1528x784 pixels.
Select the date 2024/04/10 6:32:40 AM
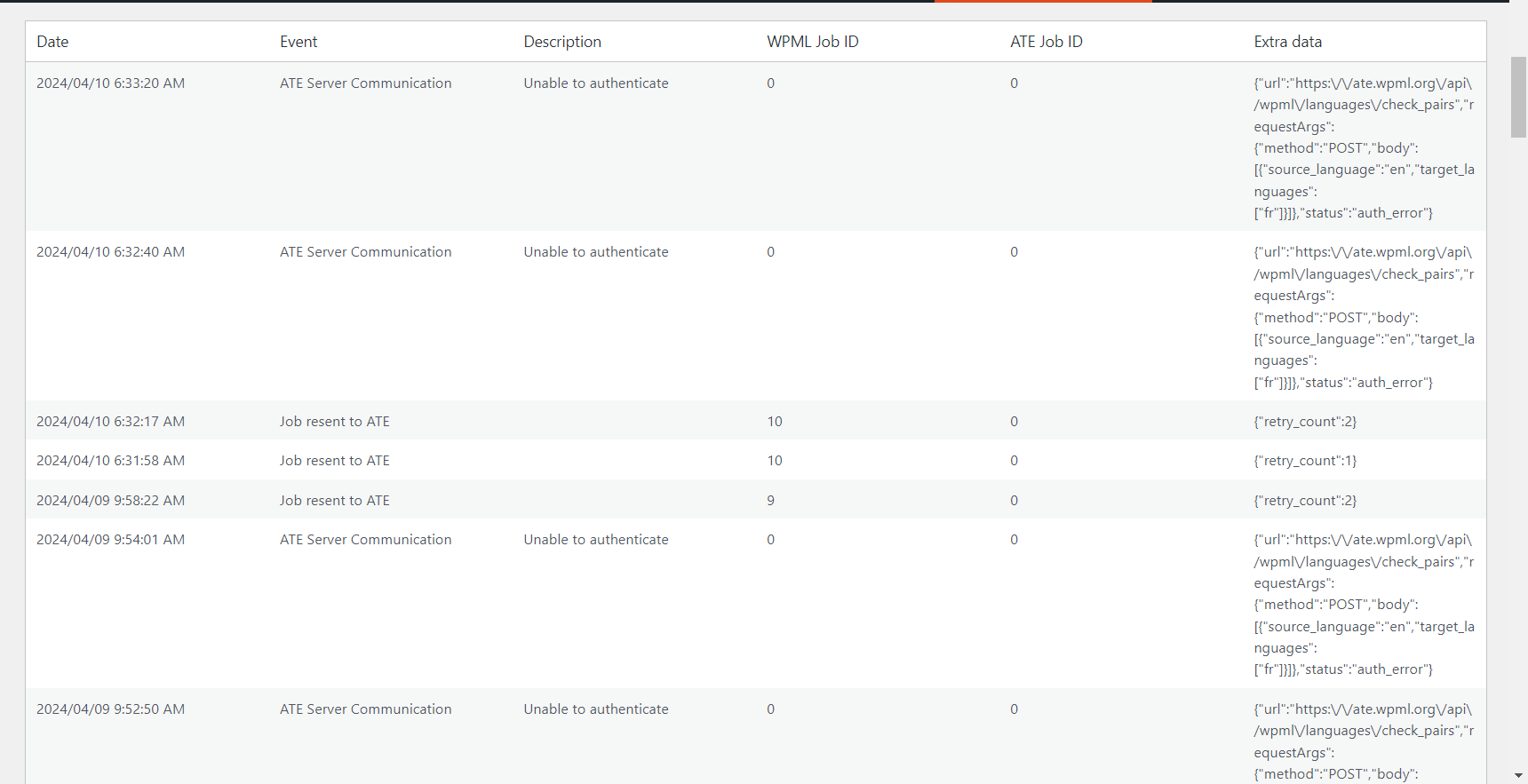(111, 252)
